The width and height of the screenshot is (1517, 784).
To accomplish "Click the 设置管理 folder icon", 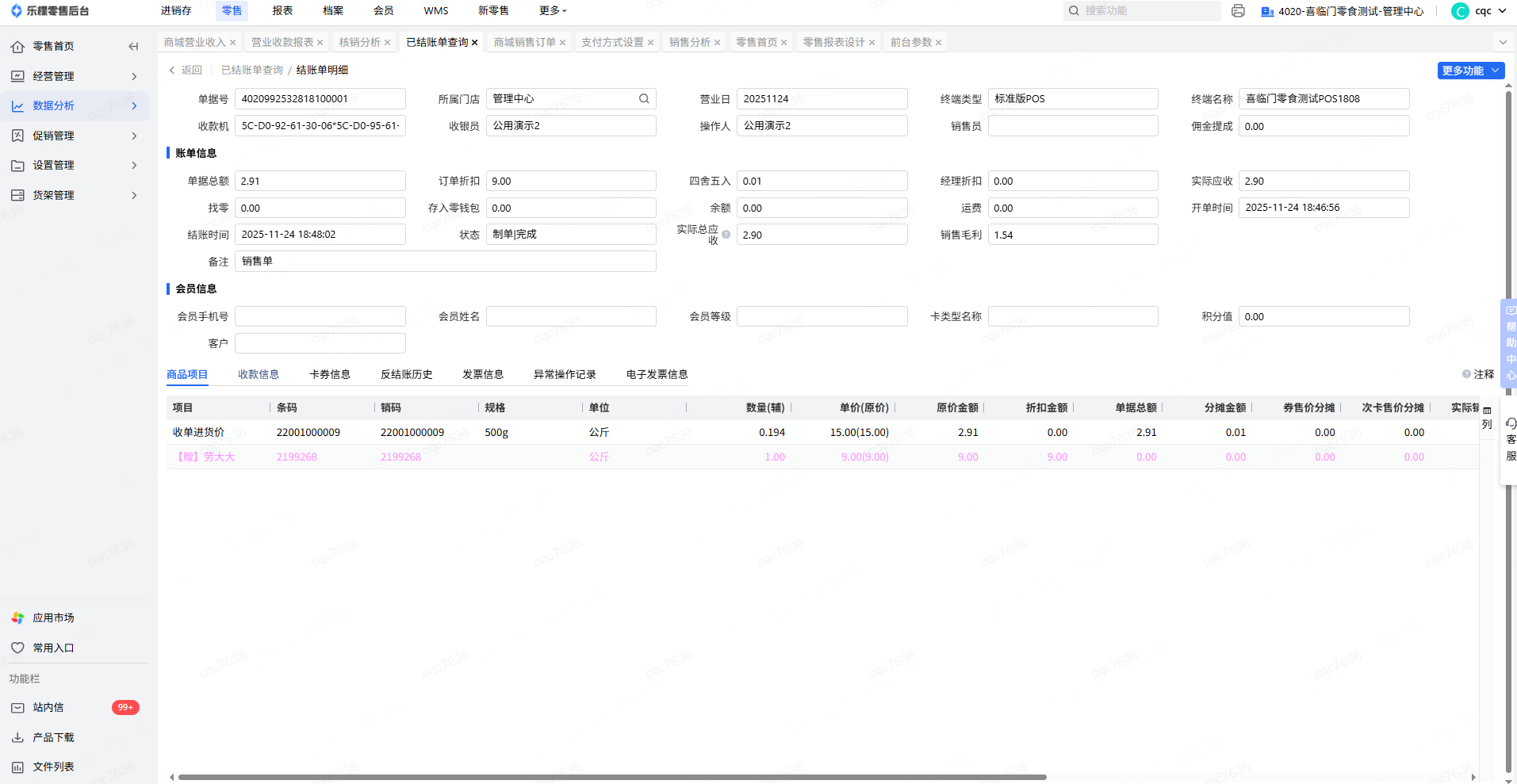I will (17, 166).
